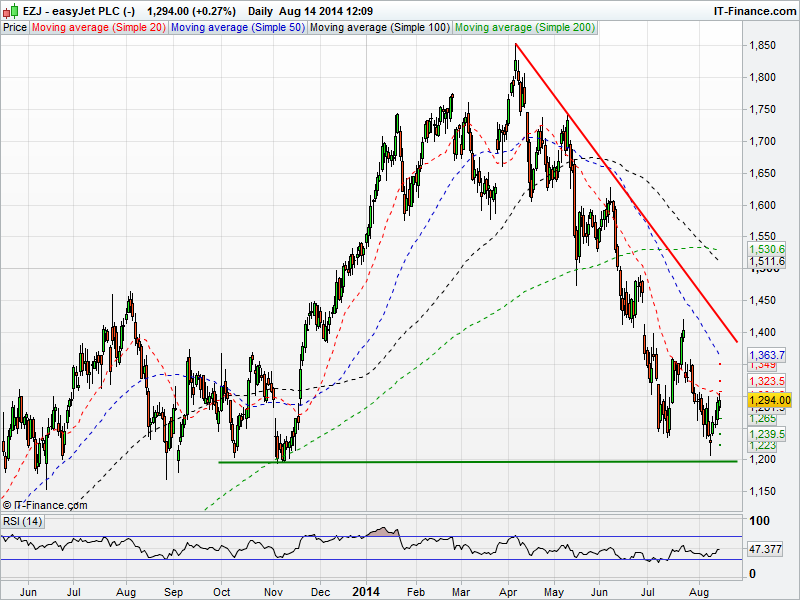Click the 1,511.6 MA100 value tag

coord(767,261)
